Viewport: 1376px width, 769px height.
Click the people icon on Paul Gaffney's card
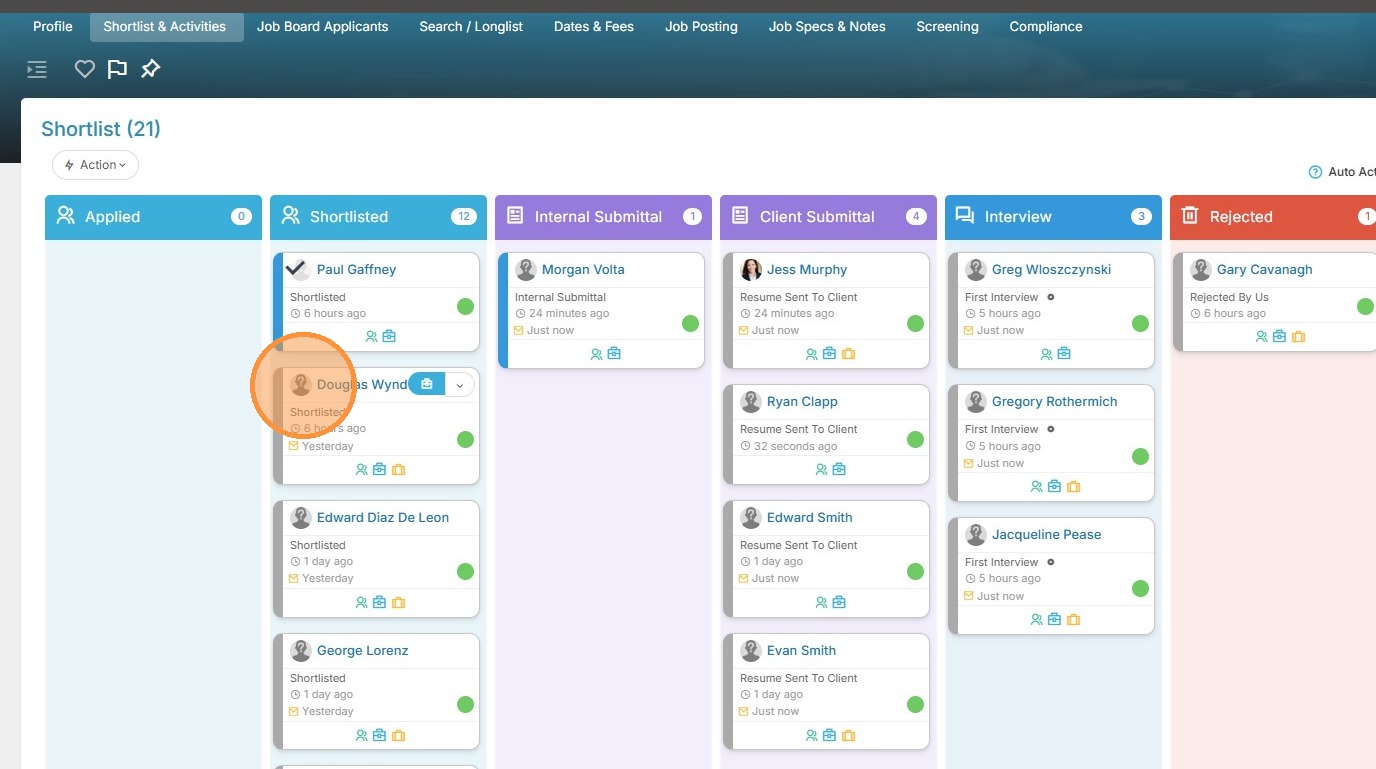pos(371,337)
